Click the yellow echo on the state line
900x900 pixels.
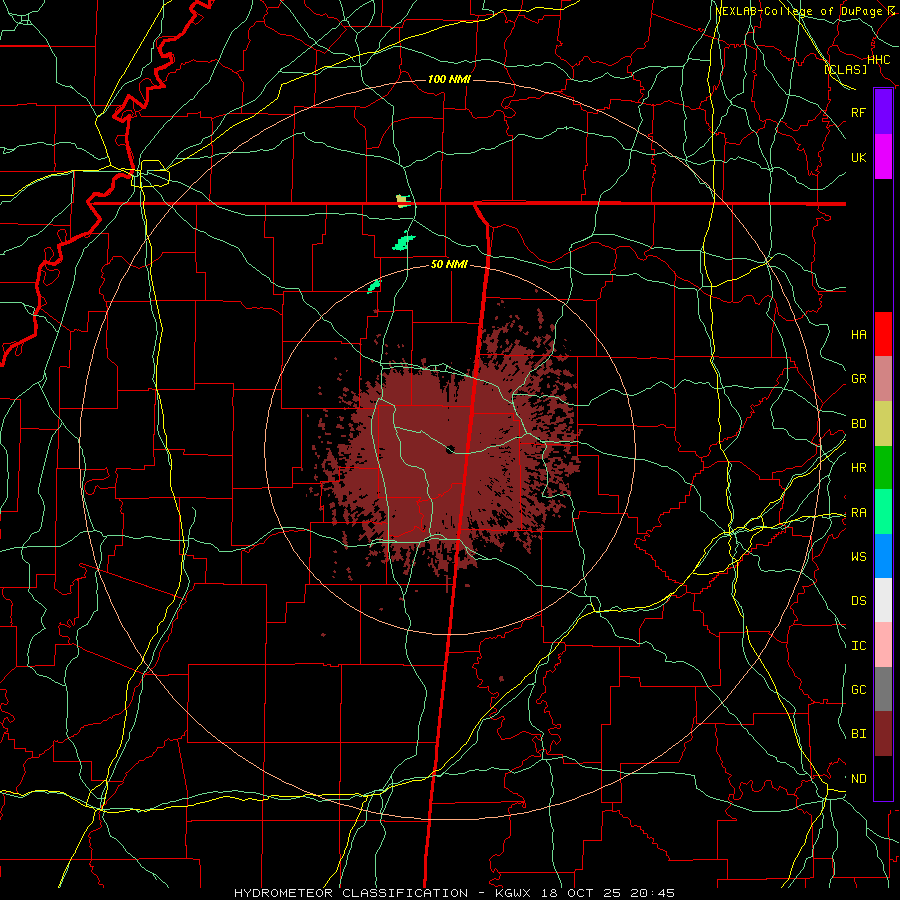(x=403, y=200)
